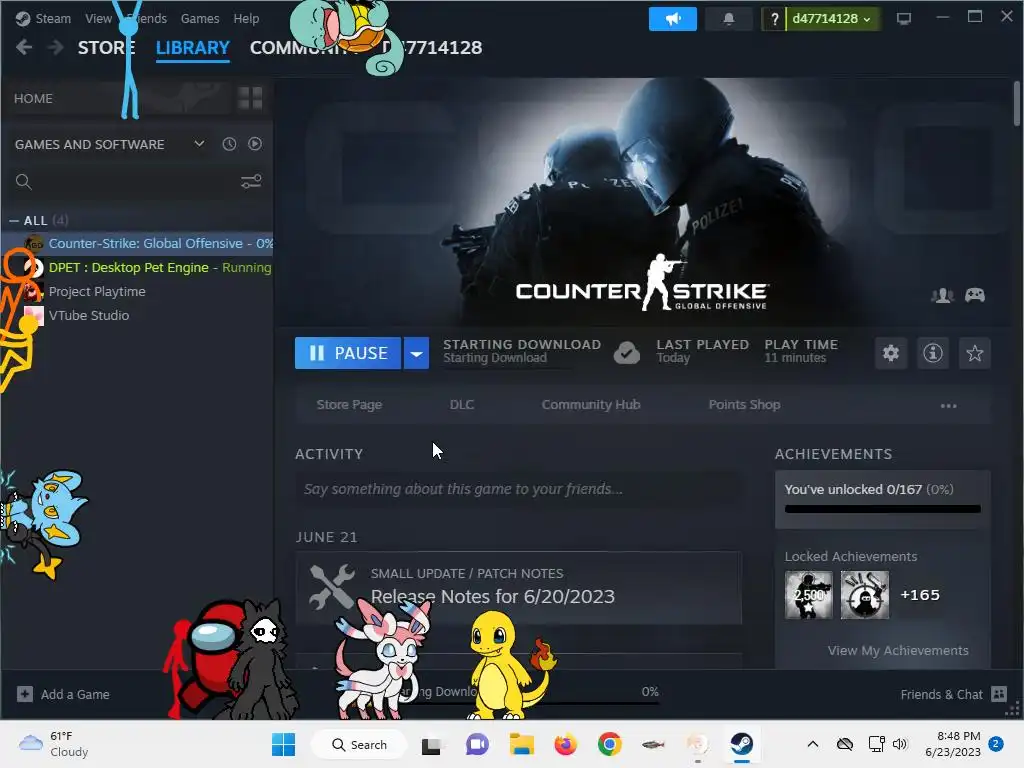Image resolution: width=1024 pixels, height=768 pixels.
Task: Click the Windows taskbar Search box
Action: (x=359, y=744)
